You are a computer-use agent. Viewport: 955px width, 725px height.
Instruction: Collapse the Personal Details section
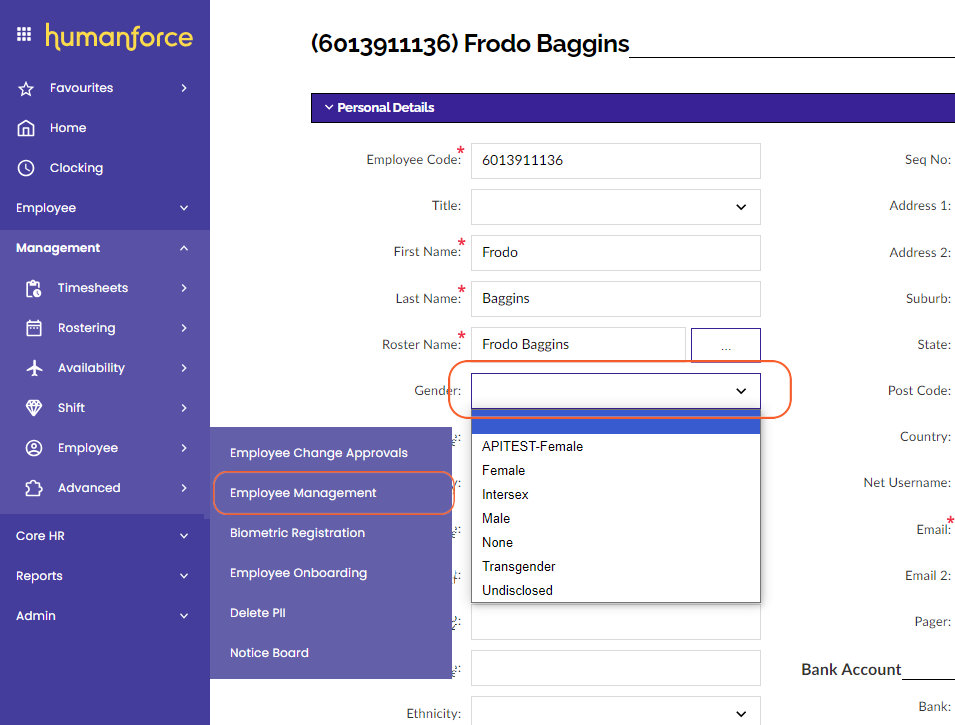328,108
